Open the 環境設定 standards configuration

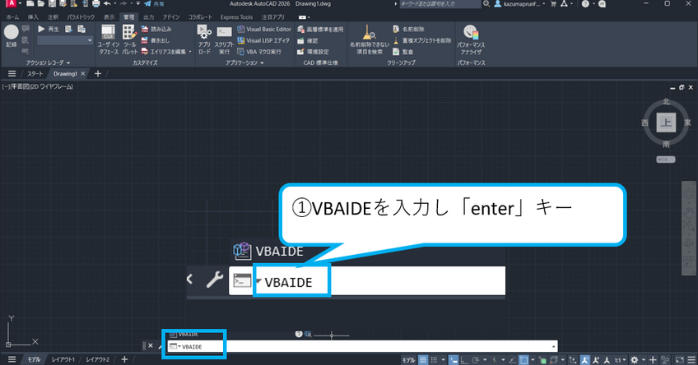point(313,52)
